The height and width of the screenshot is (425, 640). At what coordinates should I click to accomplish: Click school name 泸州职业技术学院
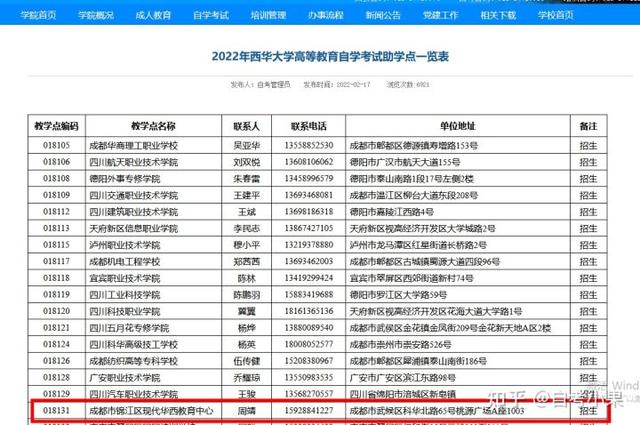click(124, 245)
